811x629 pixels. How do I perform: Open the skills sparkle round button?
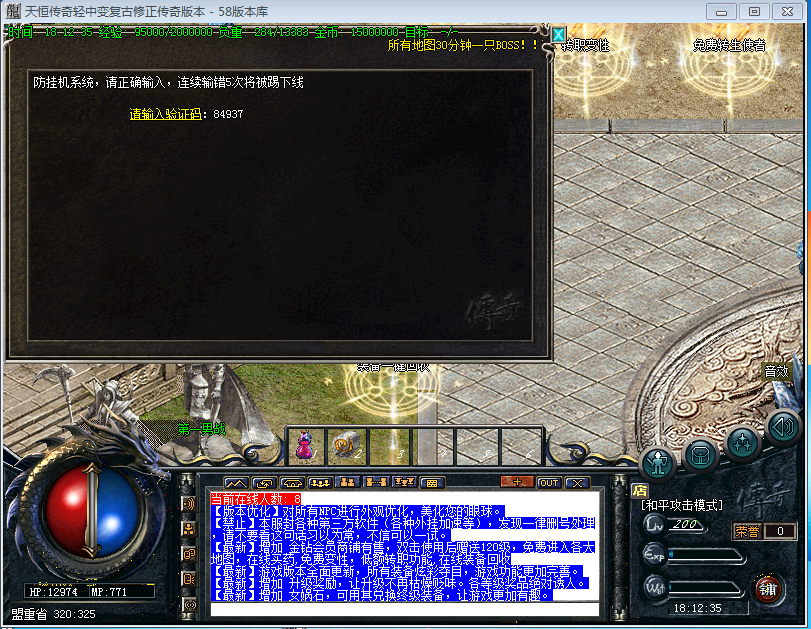tap(743, 443)
